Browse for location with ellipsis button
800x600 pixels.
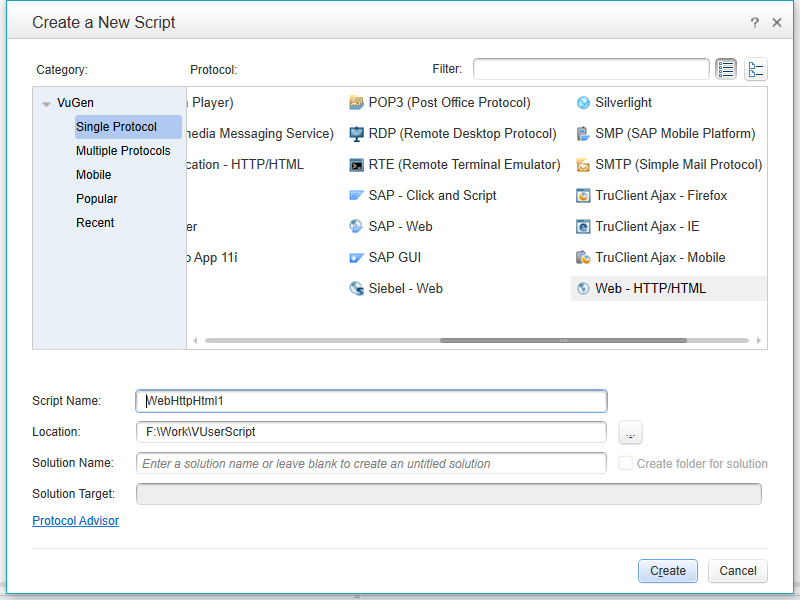pyautogui.click(x=630, y=433)
